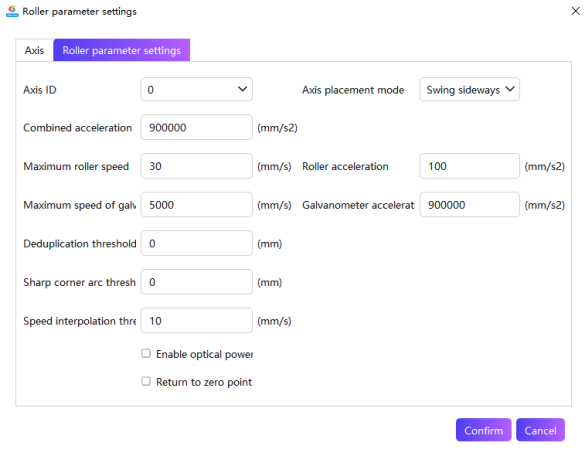Click the Cancel button

tap(540, 430)
